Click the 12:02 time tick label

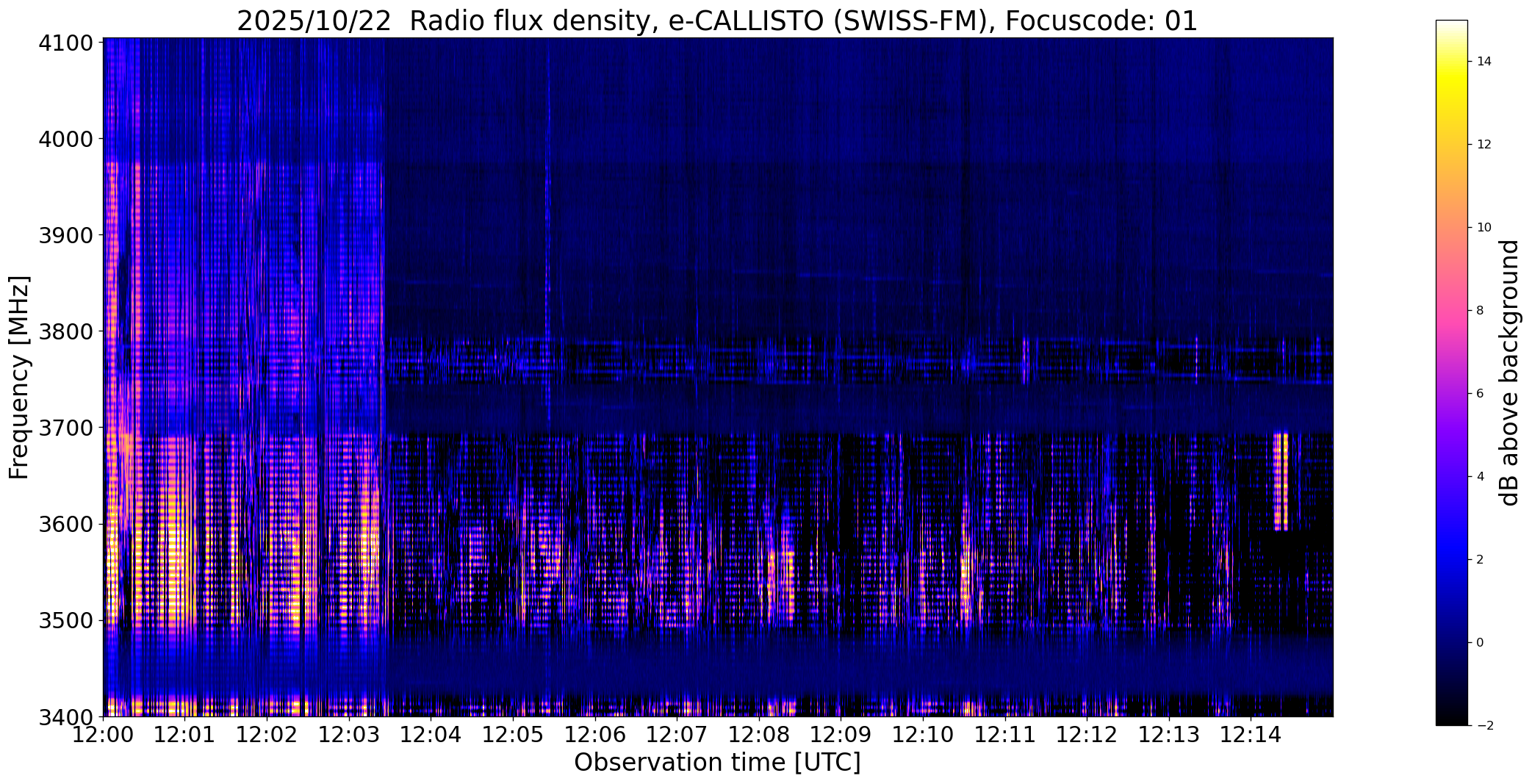pyautogui.click(x=267, y=734)
